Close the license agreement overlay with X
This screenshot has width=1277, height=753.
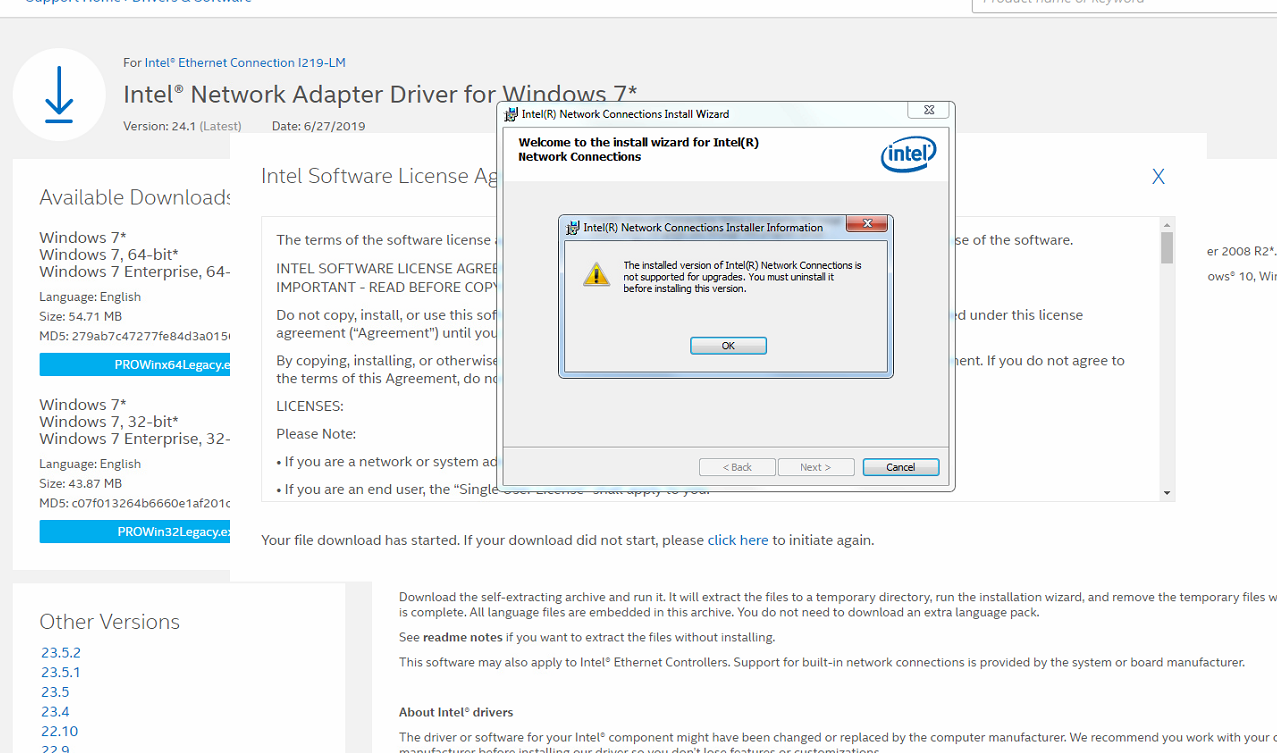click(1158, 177)
